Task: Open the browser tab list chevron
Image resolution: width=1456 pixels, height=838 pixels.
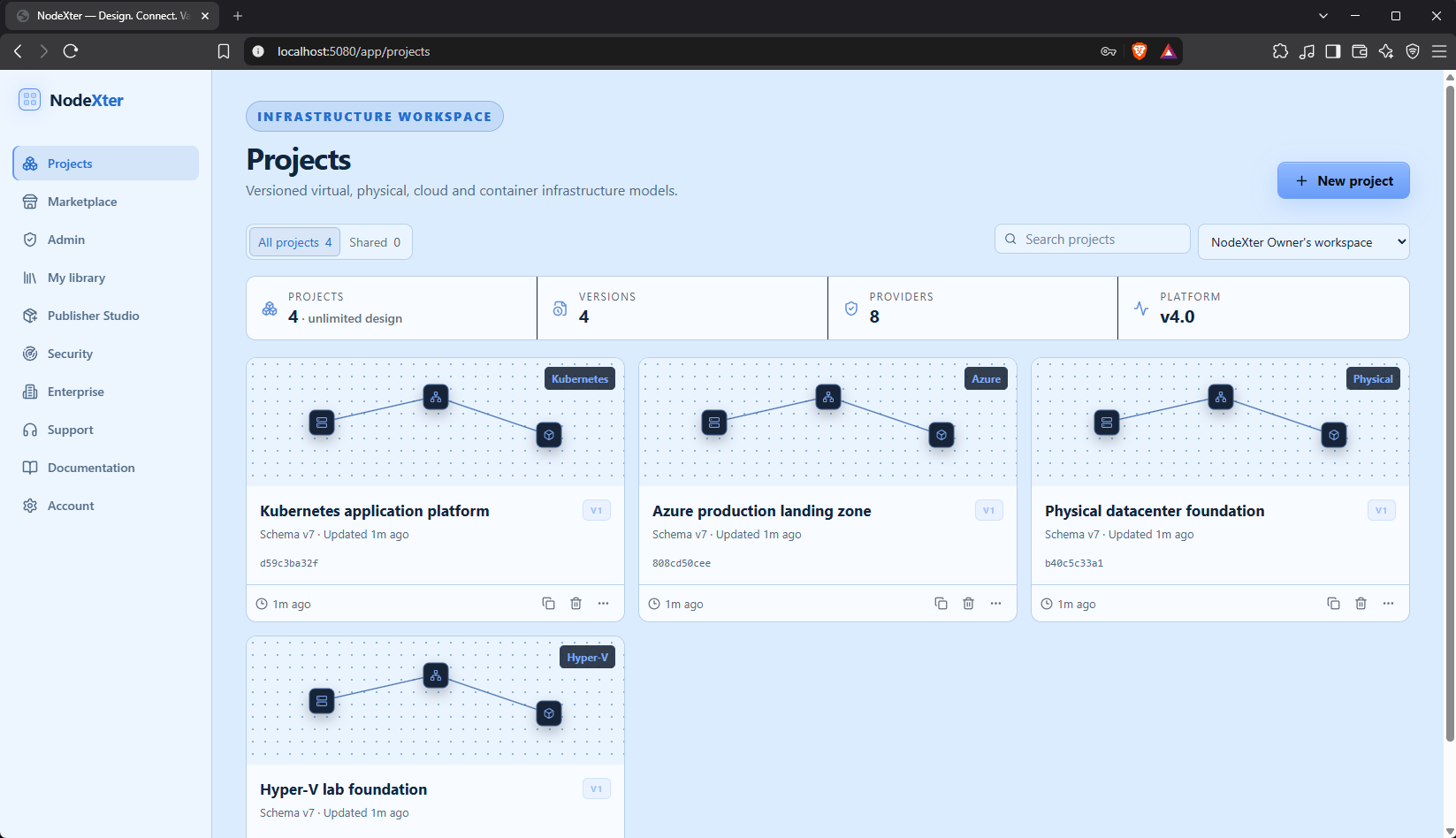Action: (1323, 16)
